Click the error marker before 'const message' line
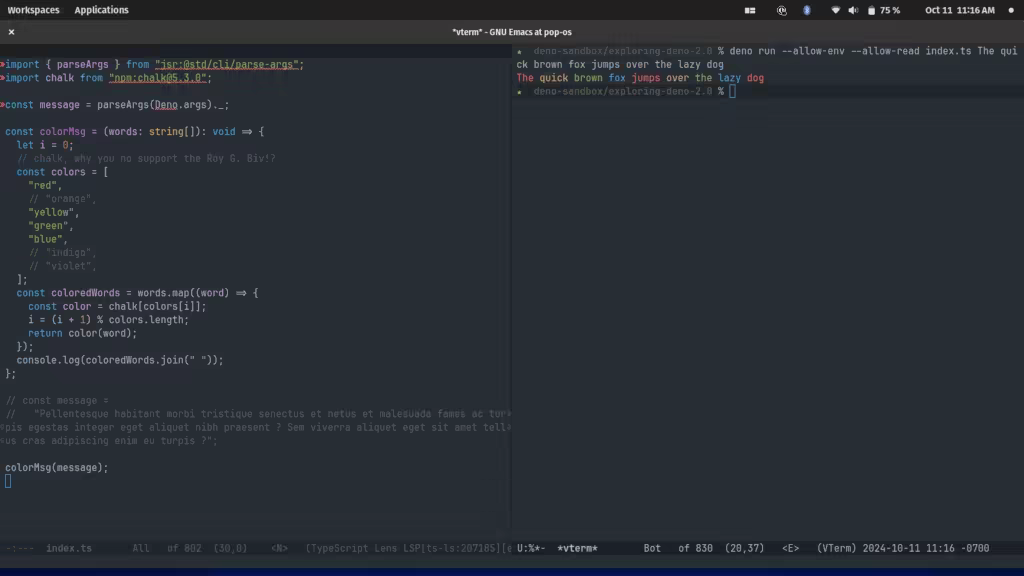1024x576 pixels. point(3,104)
